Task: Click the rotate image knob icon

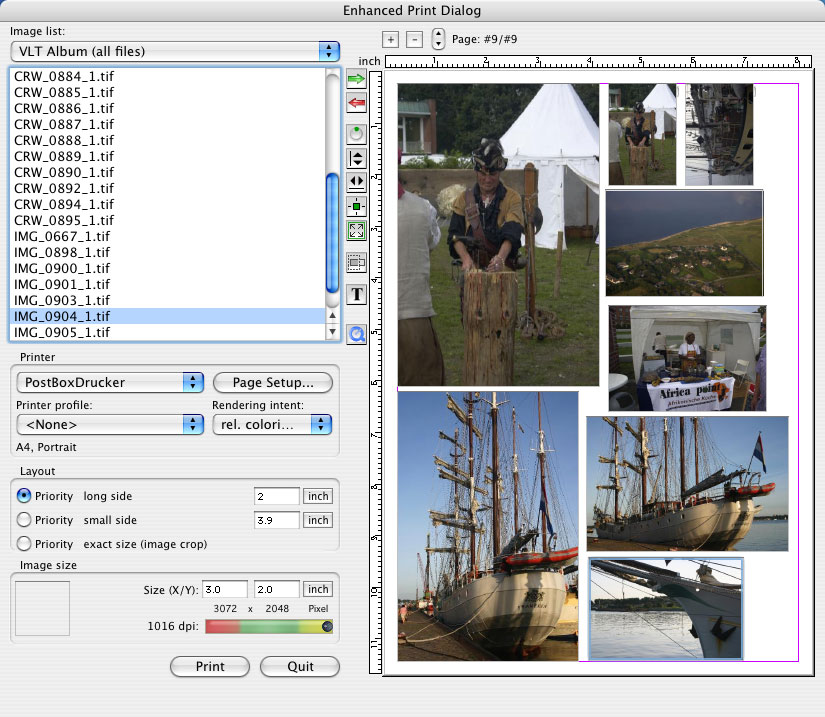Action: tap(355, 132)
